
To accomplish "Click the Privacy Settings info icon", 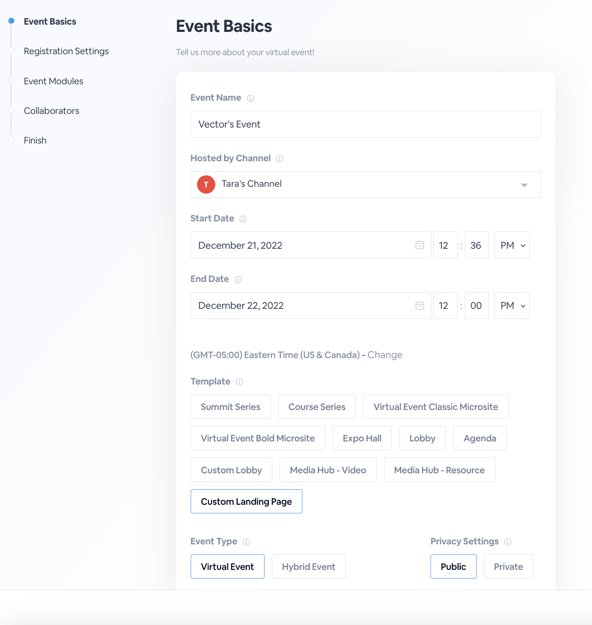I will pyautogui.click(x=507, y=542).
